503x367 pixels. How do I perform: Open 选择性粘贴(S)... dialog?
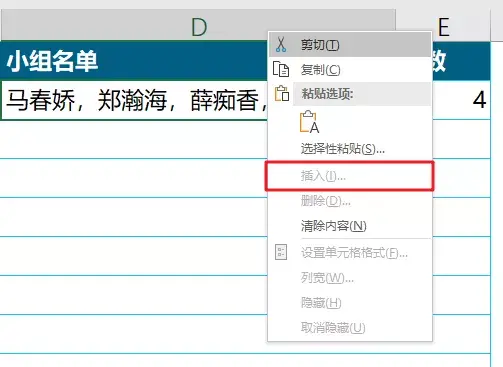tap(350, 149)
